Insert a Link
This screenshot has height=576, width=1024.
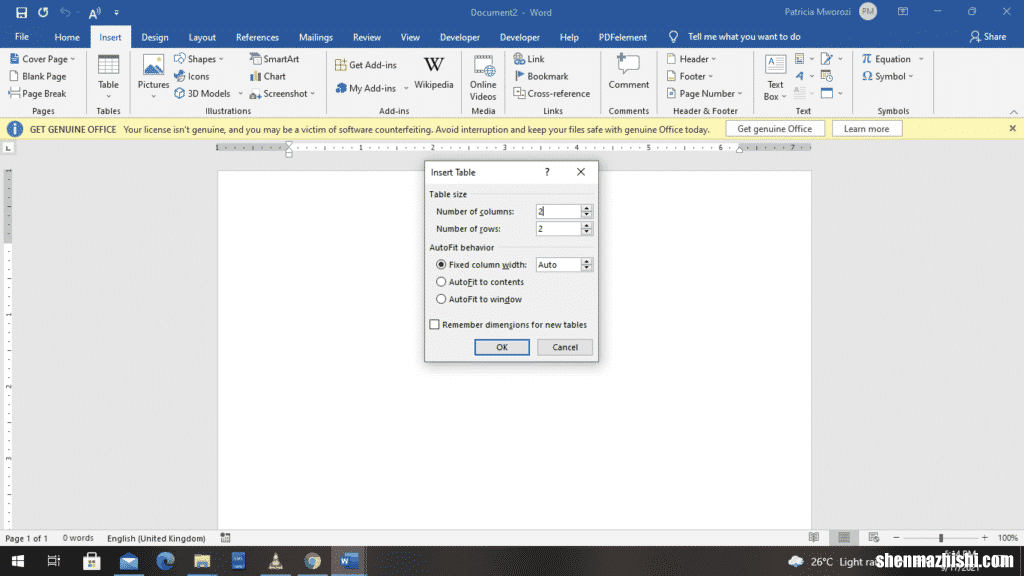click(x=529, y=59)
